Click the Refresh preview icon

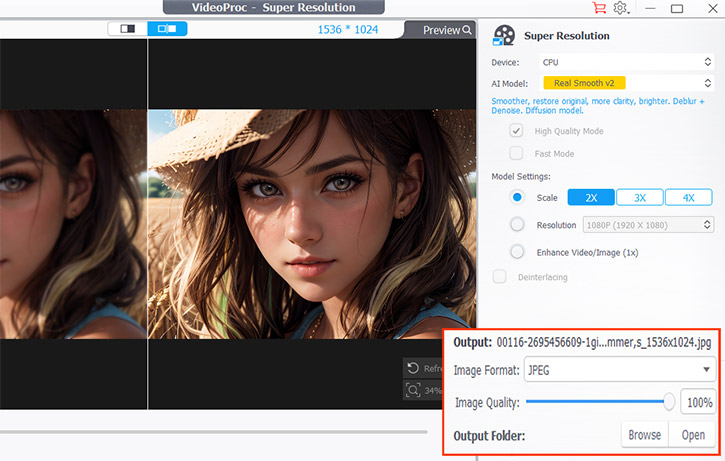(x=413, y=368)
